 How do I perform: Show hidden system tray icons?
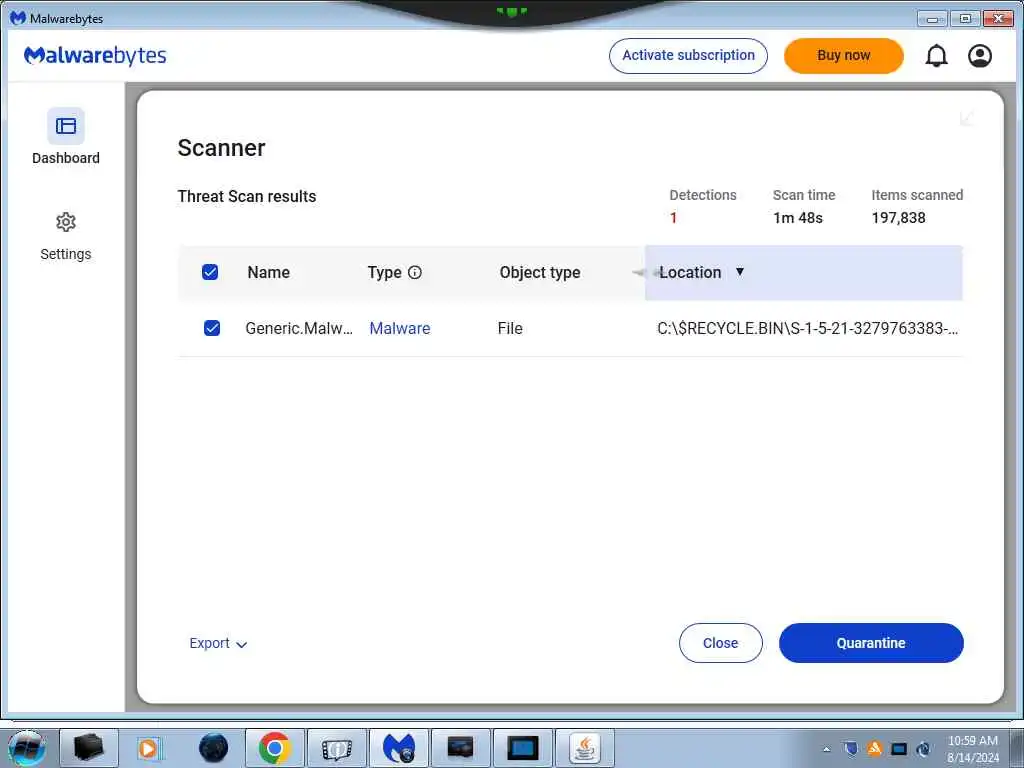[x=826, y=749]
